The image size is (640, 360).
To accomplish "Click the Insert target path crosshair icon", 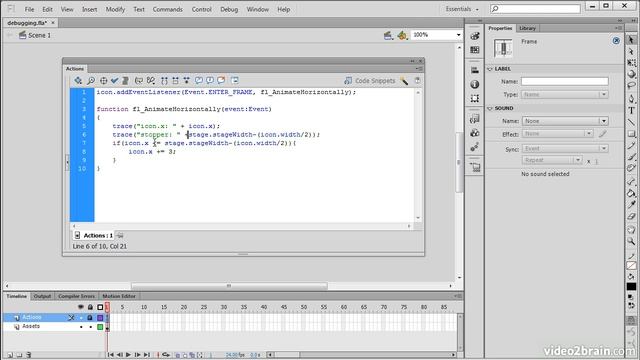I will pyautogui.click(x=104, y=81).
